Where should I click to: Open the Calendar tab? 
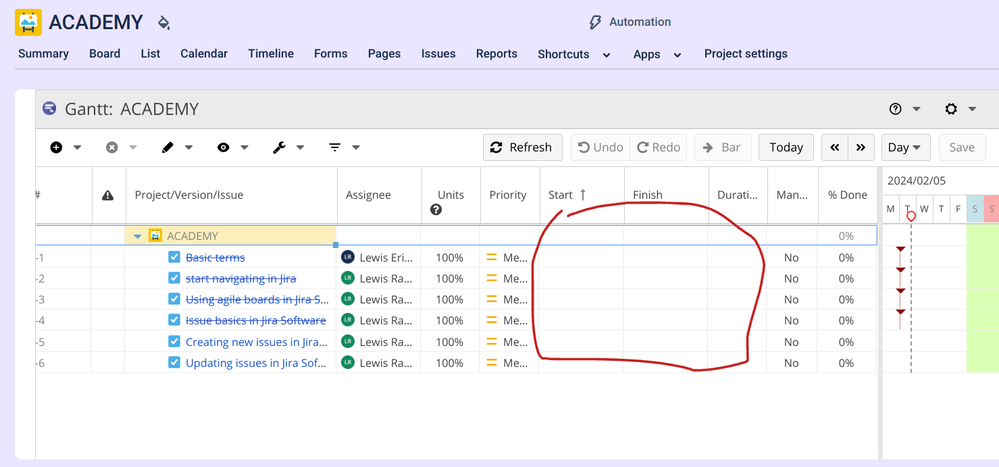click(204, 54)
